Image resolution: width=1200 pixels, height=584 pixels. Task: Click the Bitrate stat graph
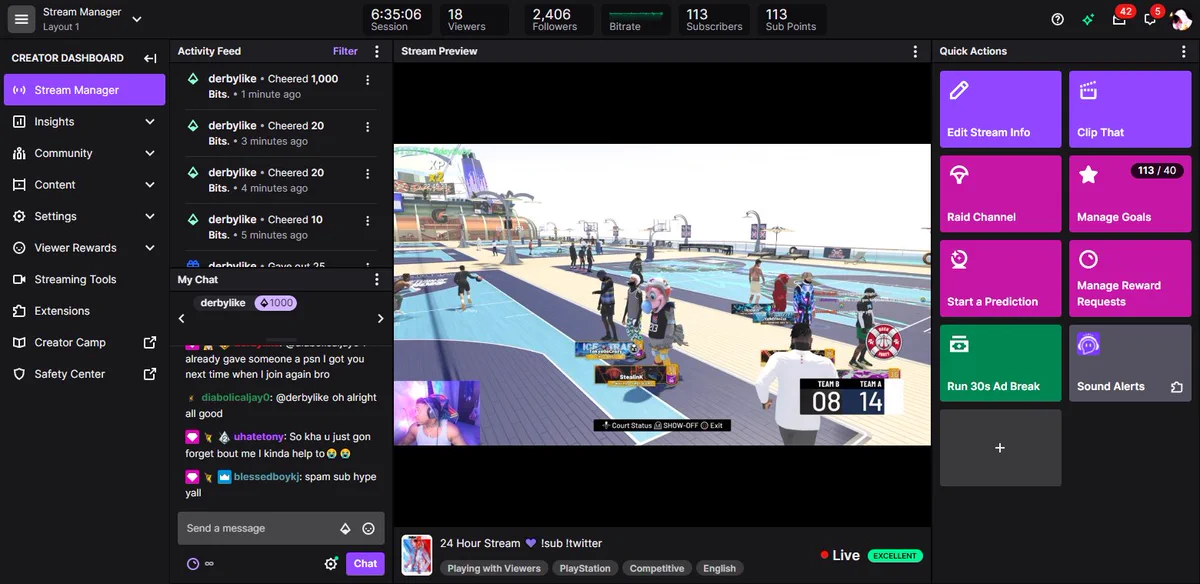coord(638,19)
